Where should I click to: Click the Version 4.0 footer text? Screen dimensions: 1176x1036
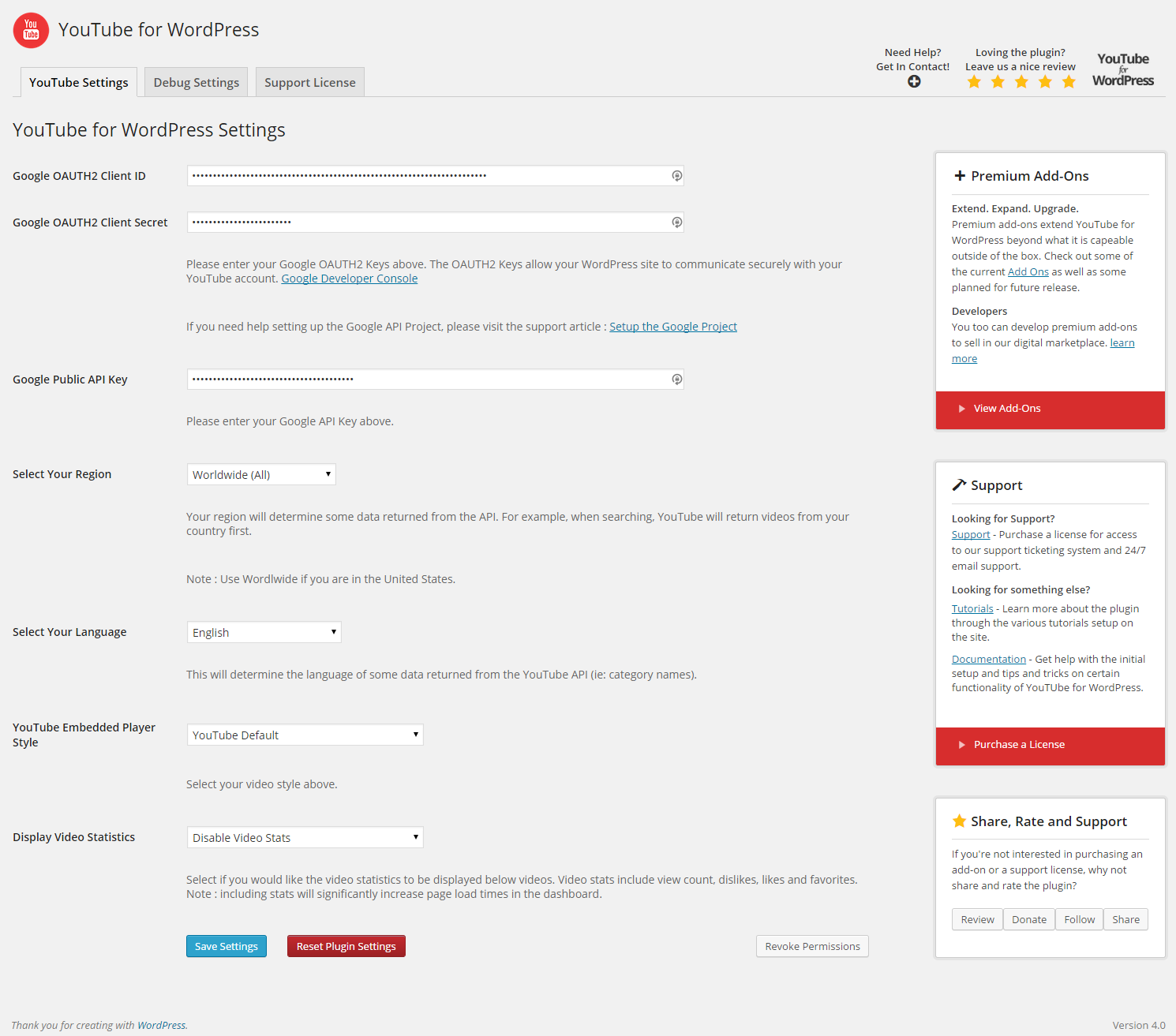pyautogui.click(x=1139, y=1025)
